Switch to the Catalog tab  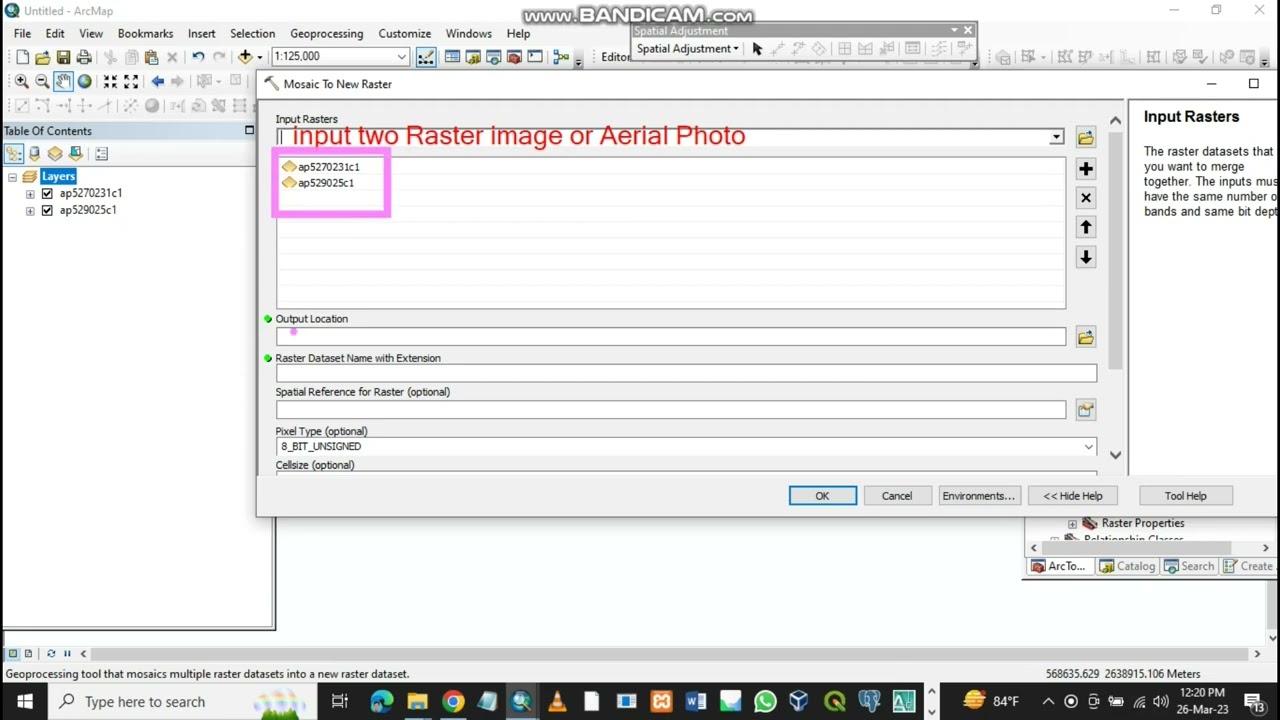(x=1127, y=566)
